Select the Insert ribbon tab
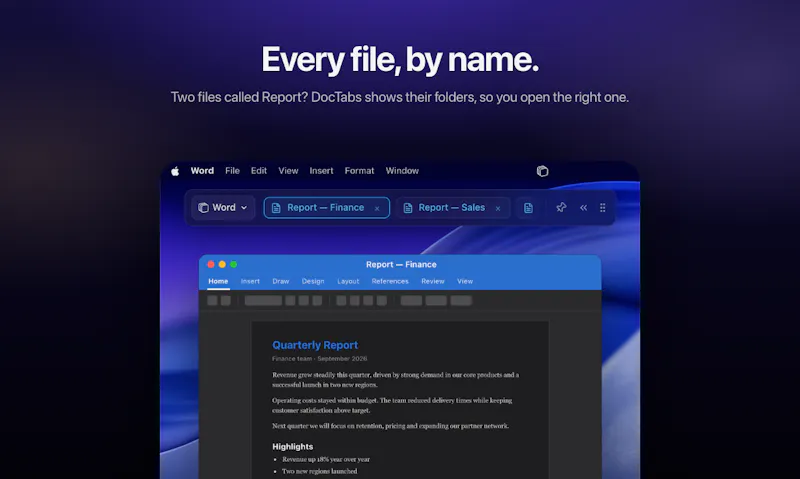 point(250,281)
